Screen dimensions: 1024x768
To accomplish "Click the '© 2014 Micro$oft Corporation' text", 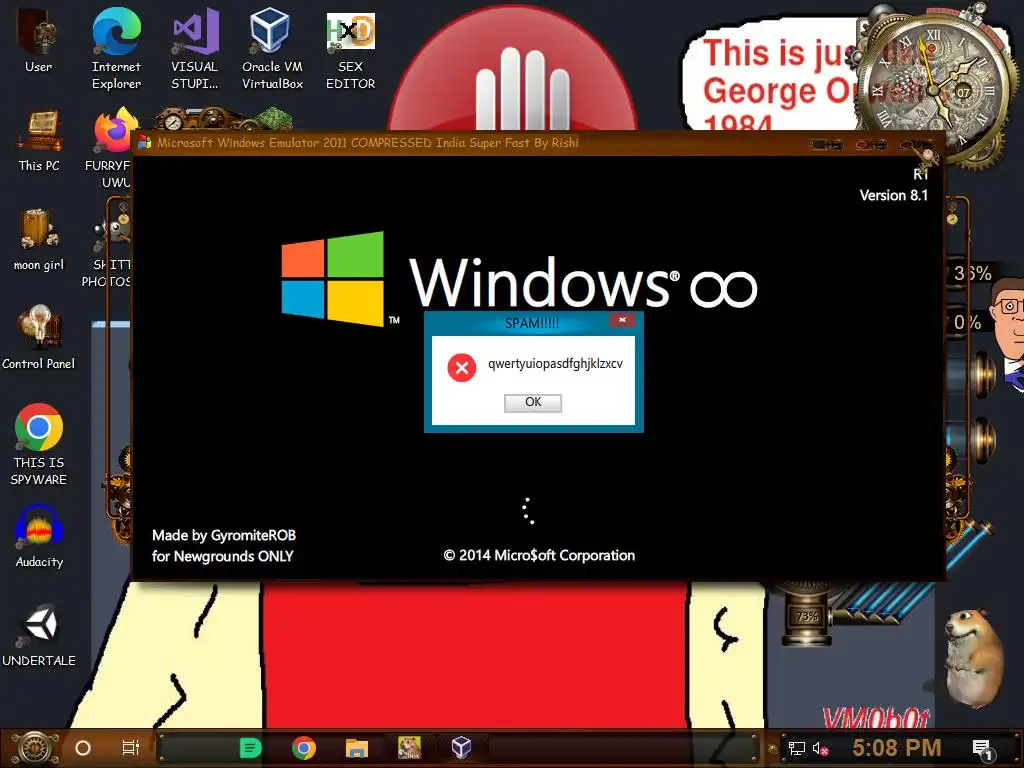I will pyautogui.click(x=539, y=555).
